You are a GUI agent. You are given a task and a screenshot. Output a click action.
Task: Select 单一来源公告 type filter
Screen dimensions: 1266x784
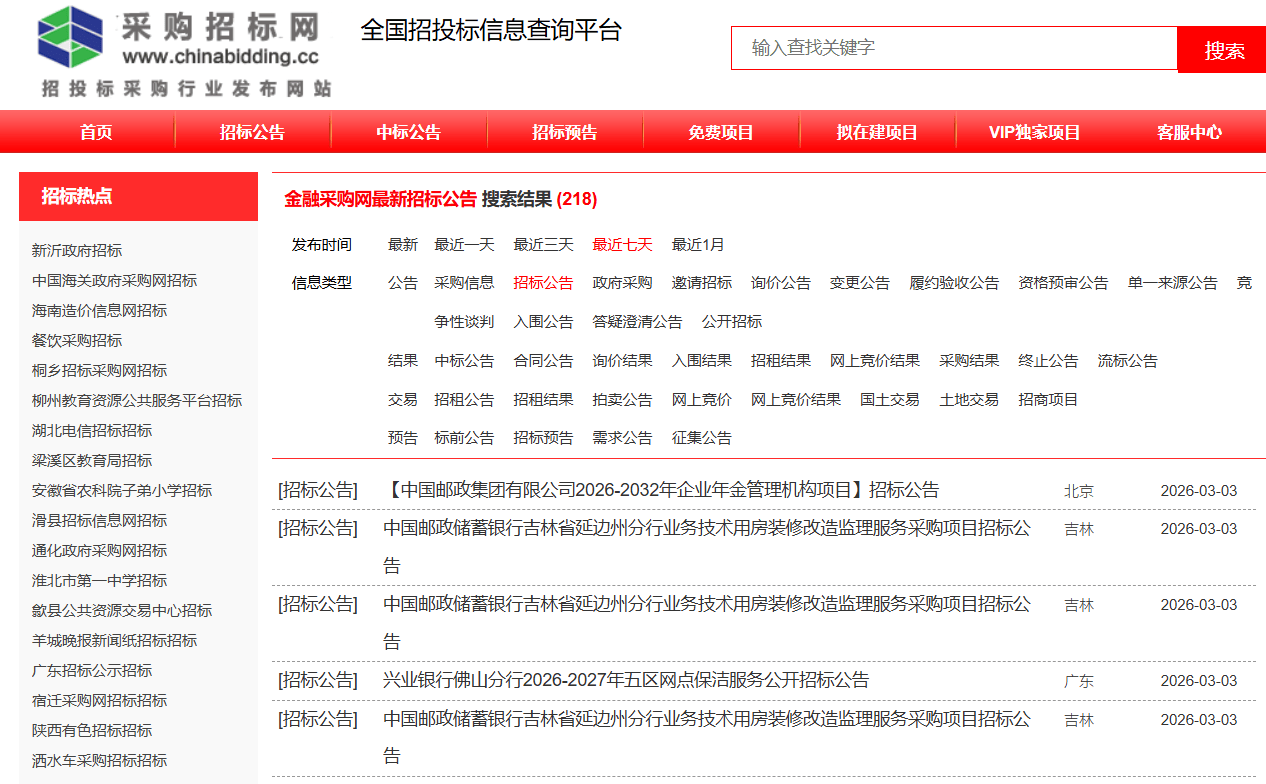1172,283
